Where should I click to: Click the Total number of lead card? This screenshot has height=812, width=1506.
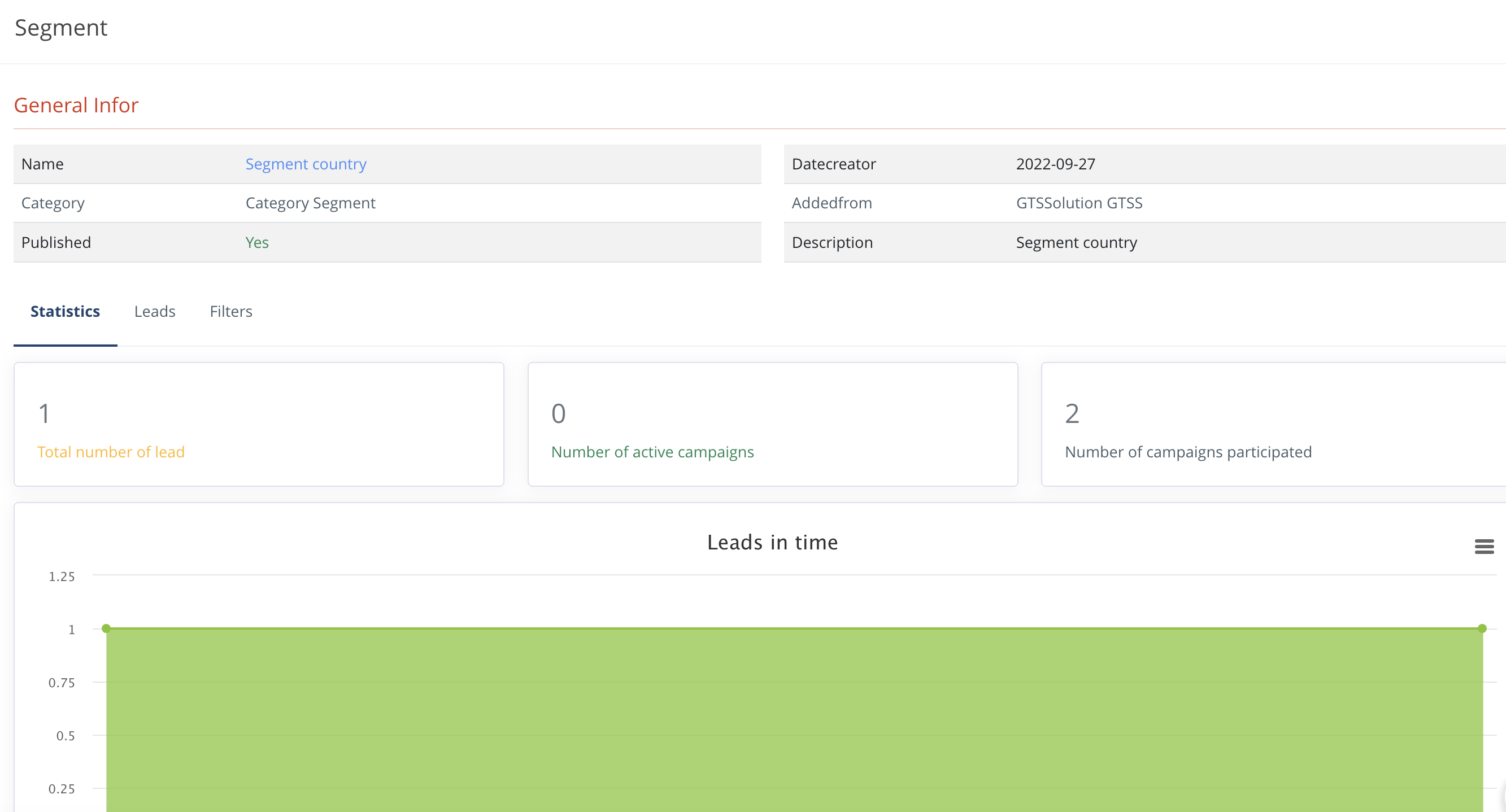pyautogui.click(x=258, y=425)
